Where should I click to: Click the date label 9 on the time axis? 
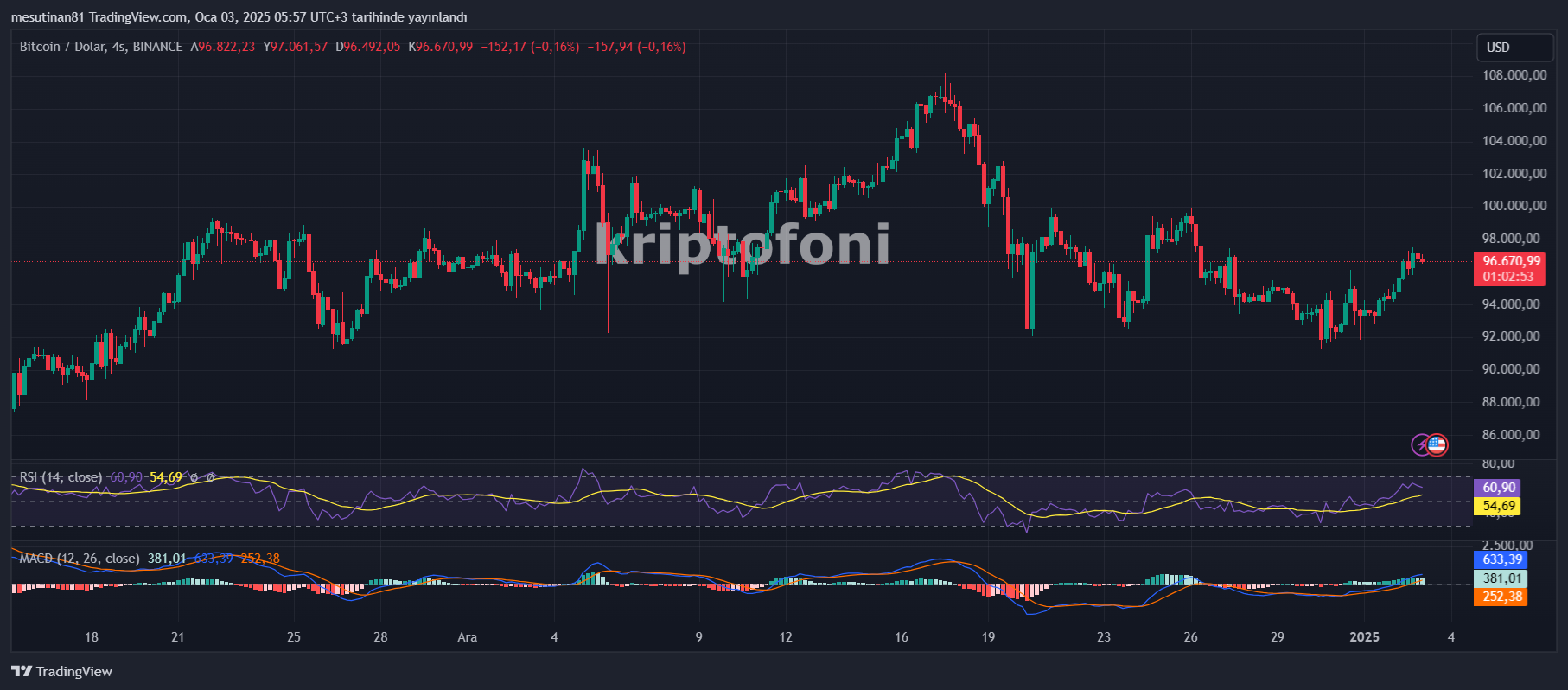coord(698,637)
